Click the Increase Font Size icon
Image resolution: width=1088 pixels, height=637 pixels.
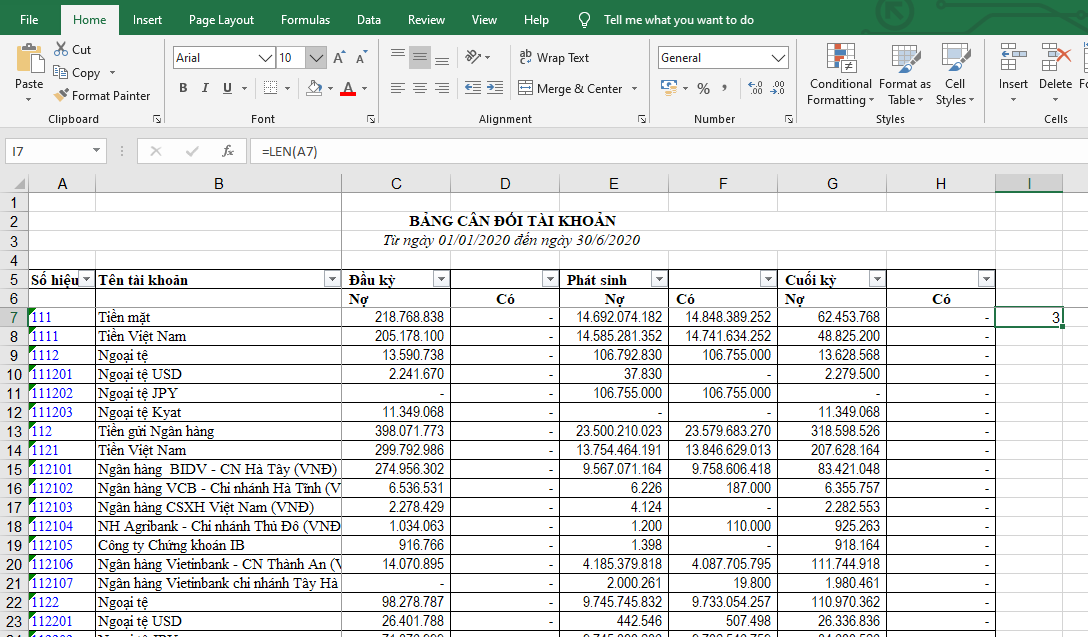[x=339, y=58]
